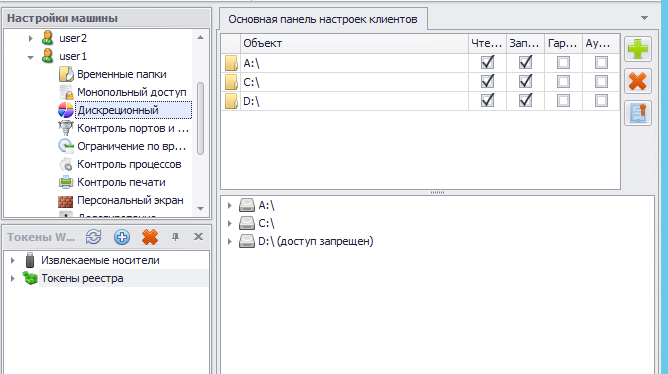The width and height of the screenshot is (668, 374).
Task: Close the tokens panel
Action: [199, 236]
